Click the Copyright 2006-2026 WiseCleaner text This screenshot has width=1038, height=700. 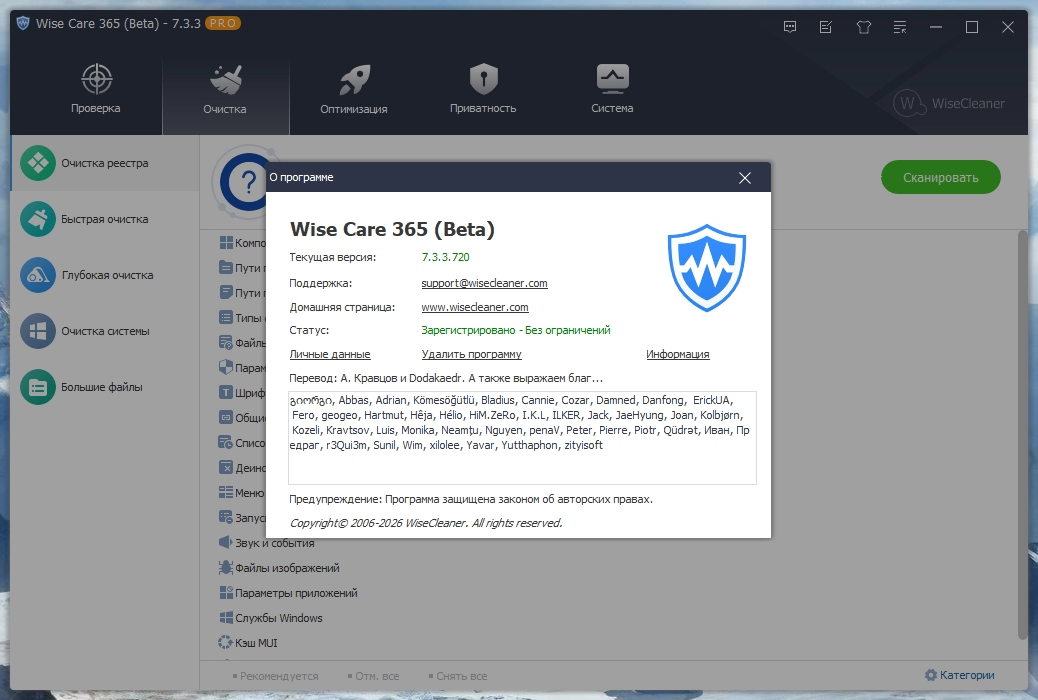click(x=426, y=523)
